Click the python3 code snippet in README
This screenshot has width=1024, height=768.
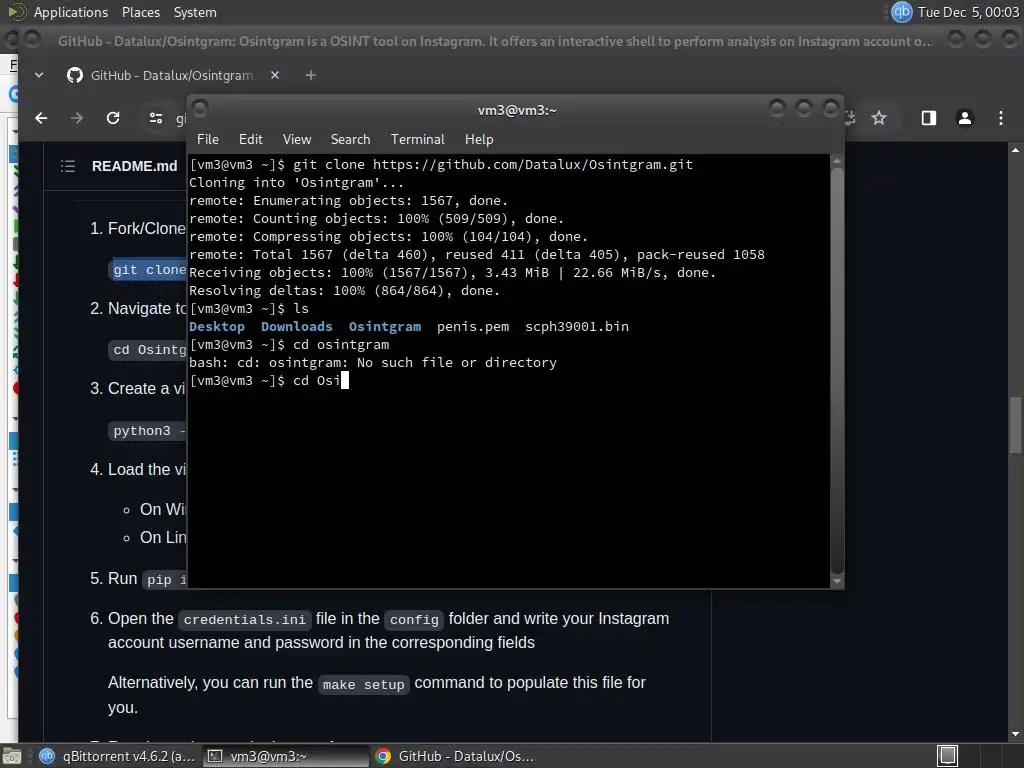[148, 431]
